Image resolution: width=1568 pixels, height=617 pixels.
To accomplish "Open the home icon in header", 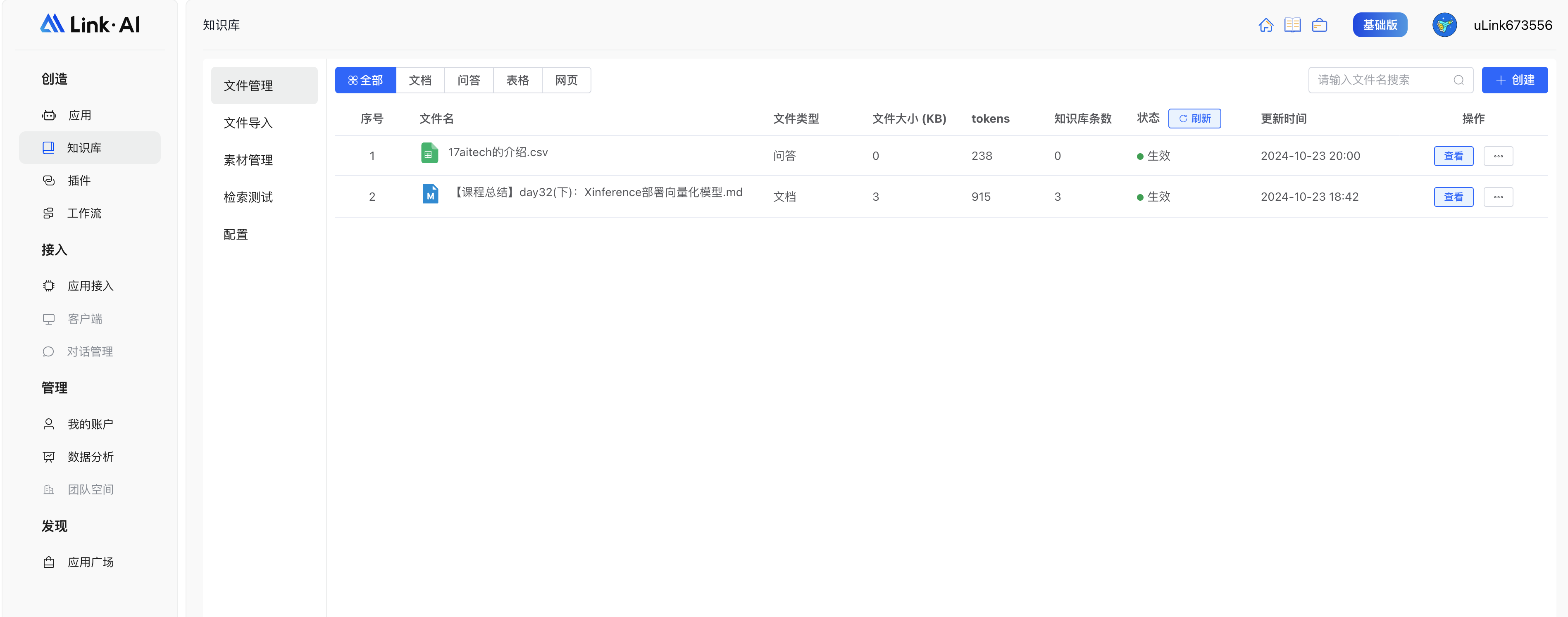I will point(1265,25).
